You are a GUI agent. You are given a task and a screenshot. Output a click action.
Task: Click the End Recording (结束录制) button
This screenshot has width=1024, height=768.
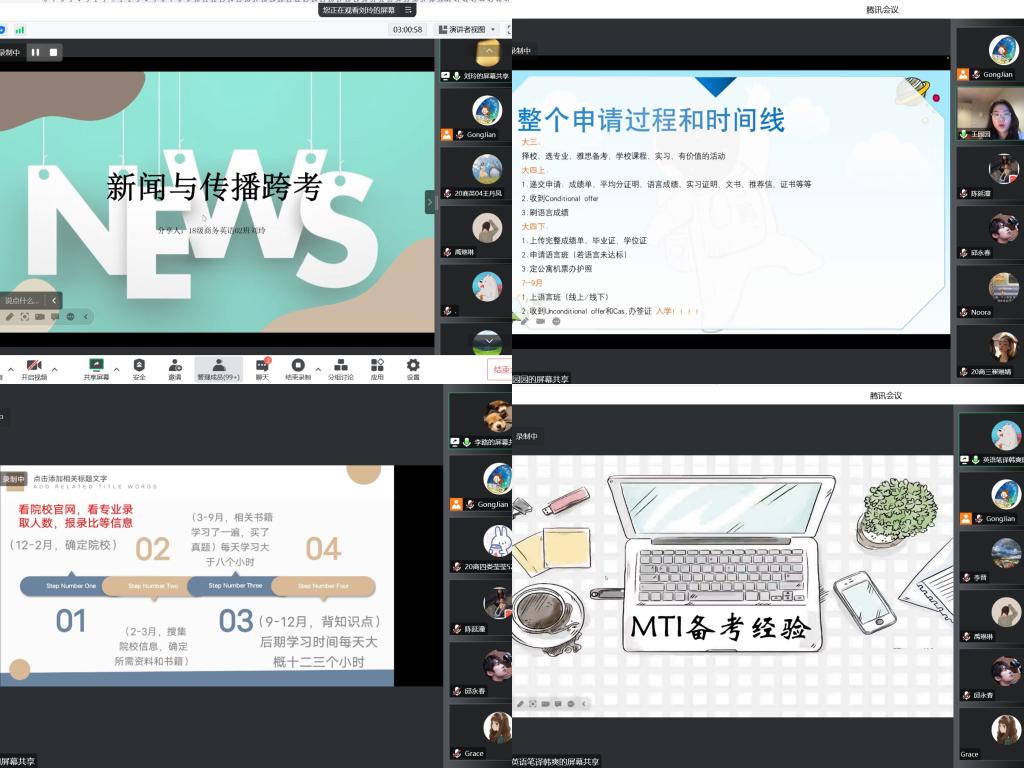pyautogui.click(x=297, y=368)
